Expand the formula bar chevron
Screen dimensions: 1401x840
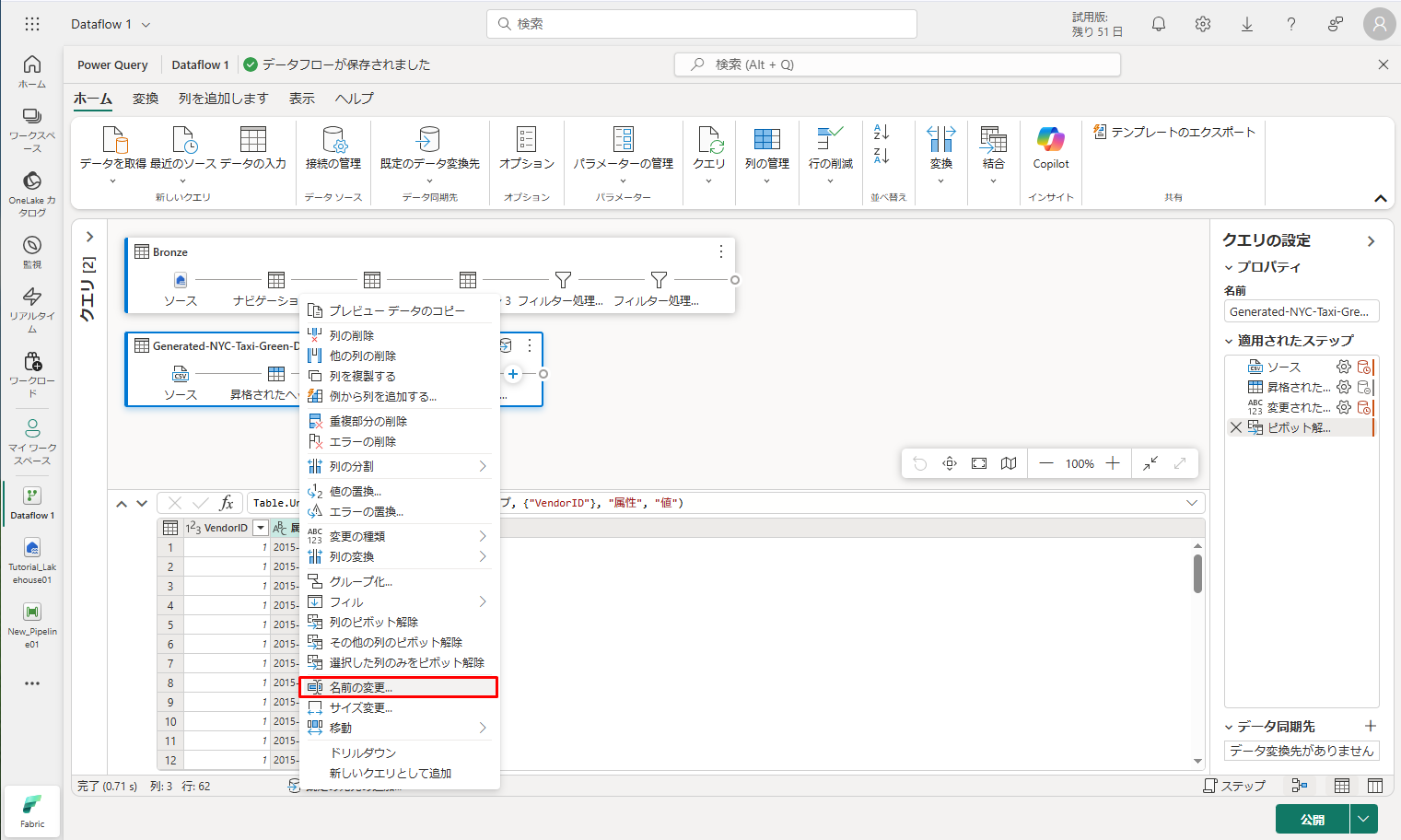1192,503
